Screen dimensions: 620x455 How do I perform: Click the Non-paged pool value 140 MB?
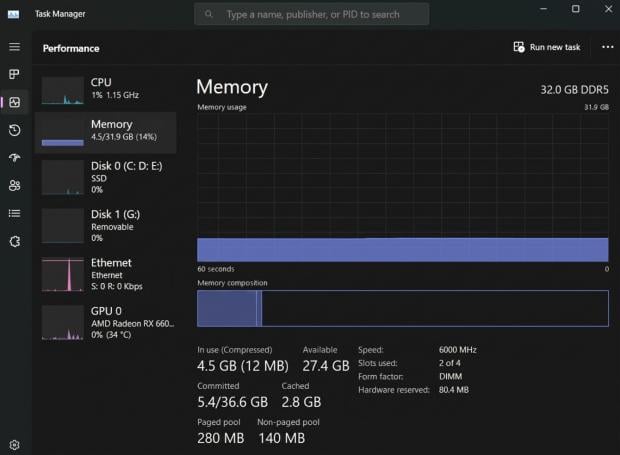pos(282,438)
